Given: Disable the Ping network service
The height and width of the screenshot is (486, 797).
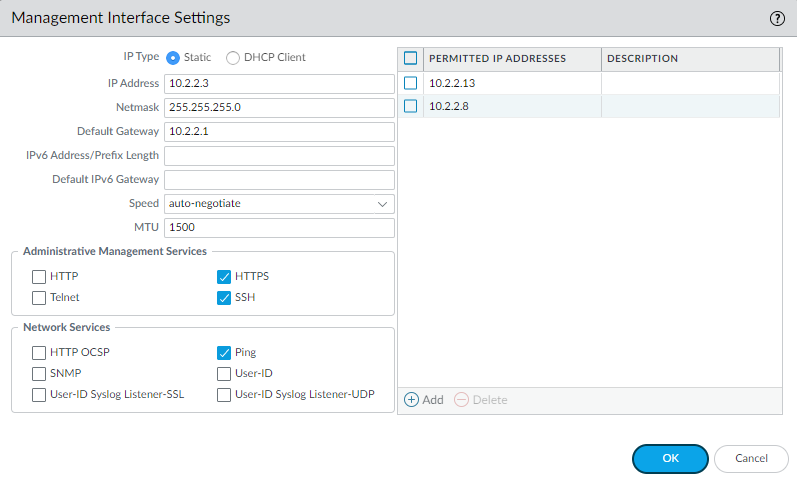Looking at the screenshot, I should pos(224,353).
